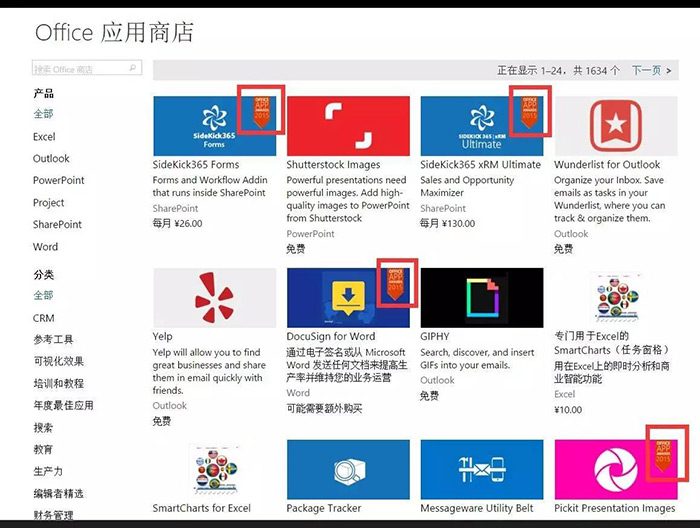Viewport: 700px width, 528px height.
Task: Go to next page via 下一页
Action: pyautogui.click(x=651, y=71)
